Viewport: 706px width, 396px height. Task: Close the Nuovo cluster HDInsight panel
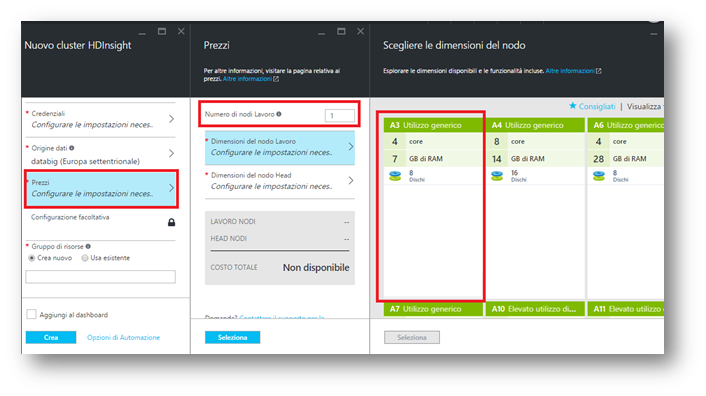(x=181, y=32)
